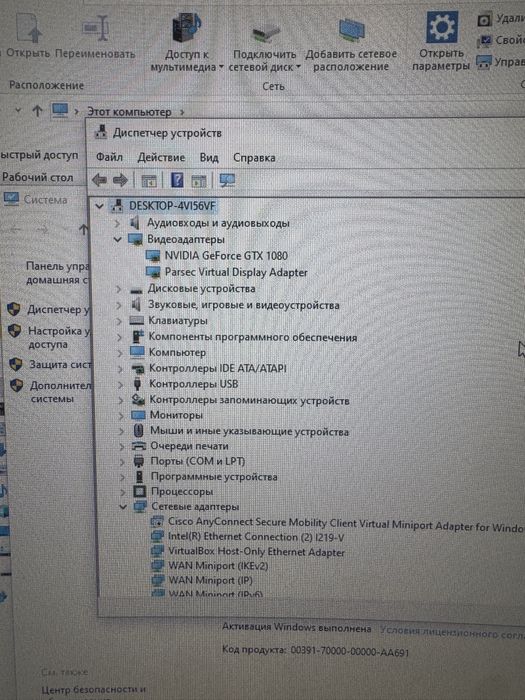Click Scan for hardware changes monitor icon
This screenshot has height=700, width=525.
(227, 180)
